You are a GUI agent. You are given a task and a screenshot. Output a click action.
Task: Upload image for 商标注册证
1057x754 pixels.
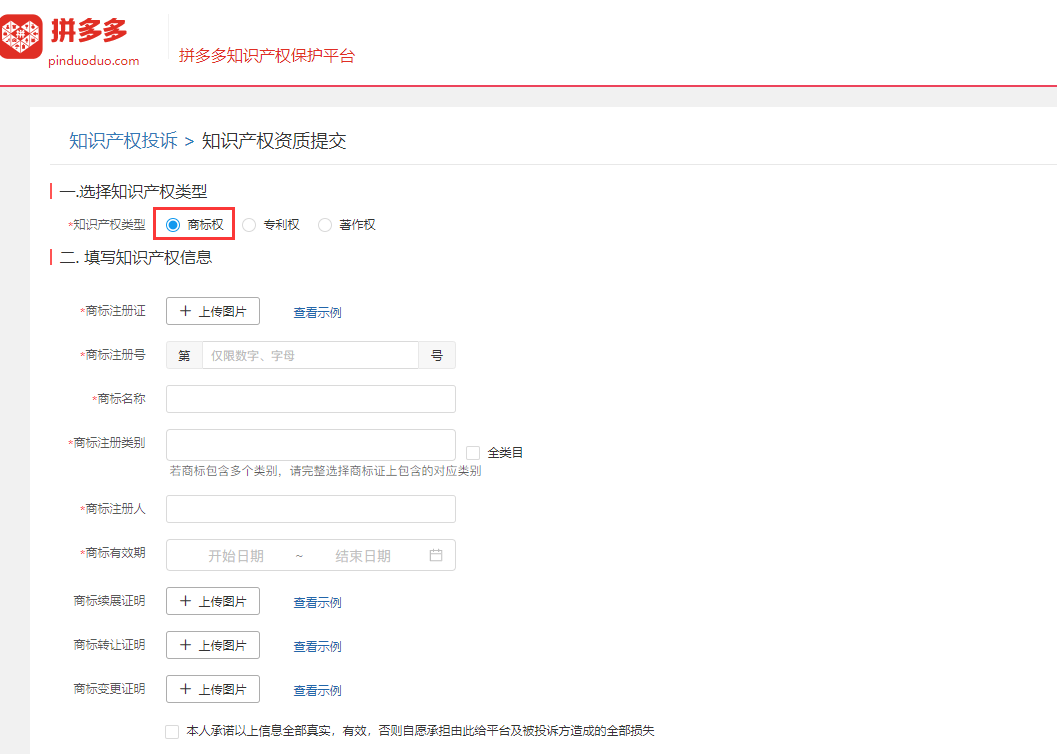click(212, 311)
